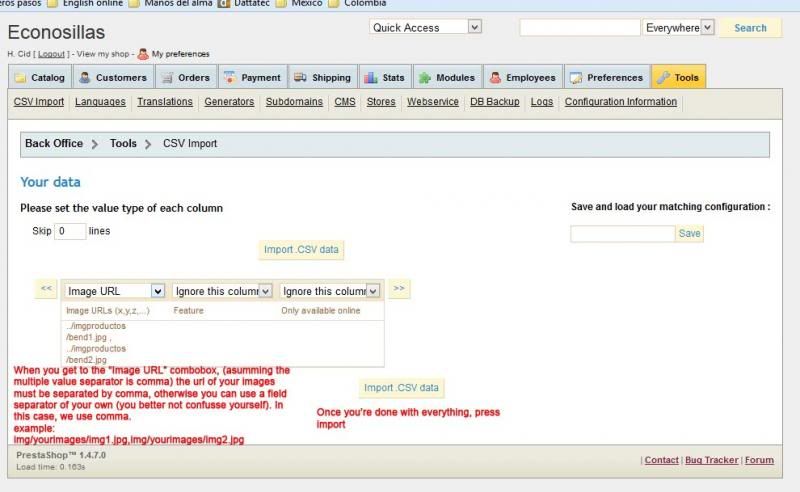This screenshot has height=492, width=800.
Task: Click the Logout link
Action: 51,54
